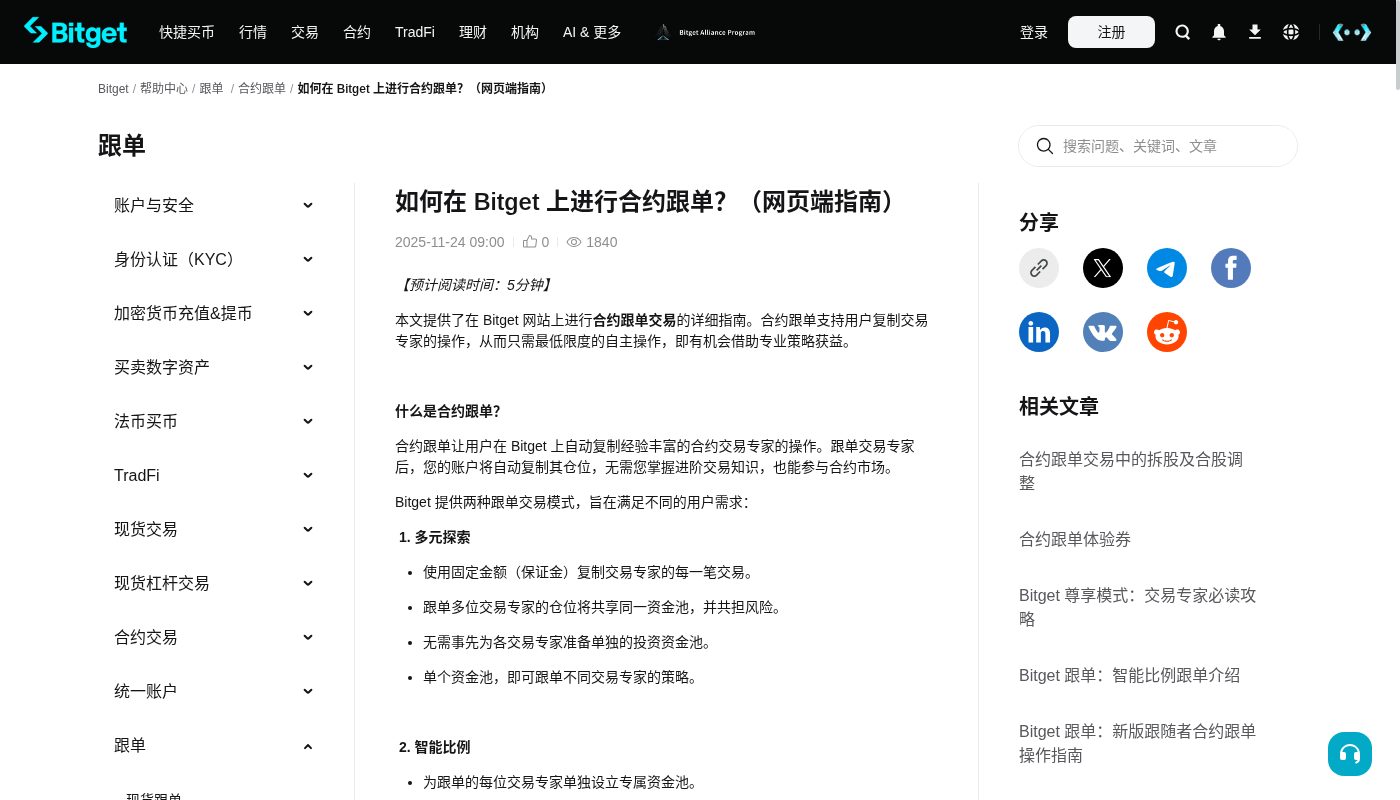
Task: Click the theme switch icon at far right
Action: (x=1352, y=32)
